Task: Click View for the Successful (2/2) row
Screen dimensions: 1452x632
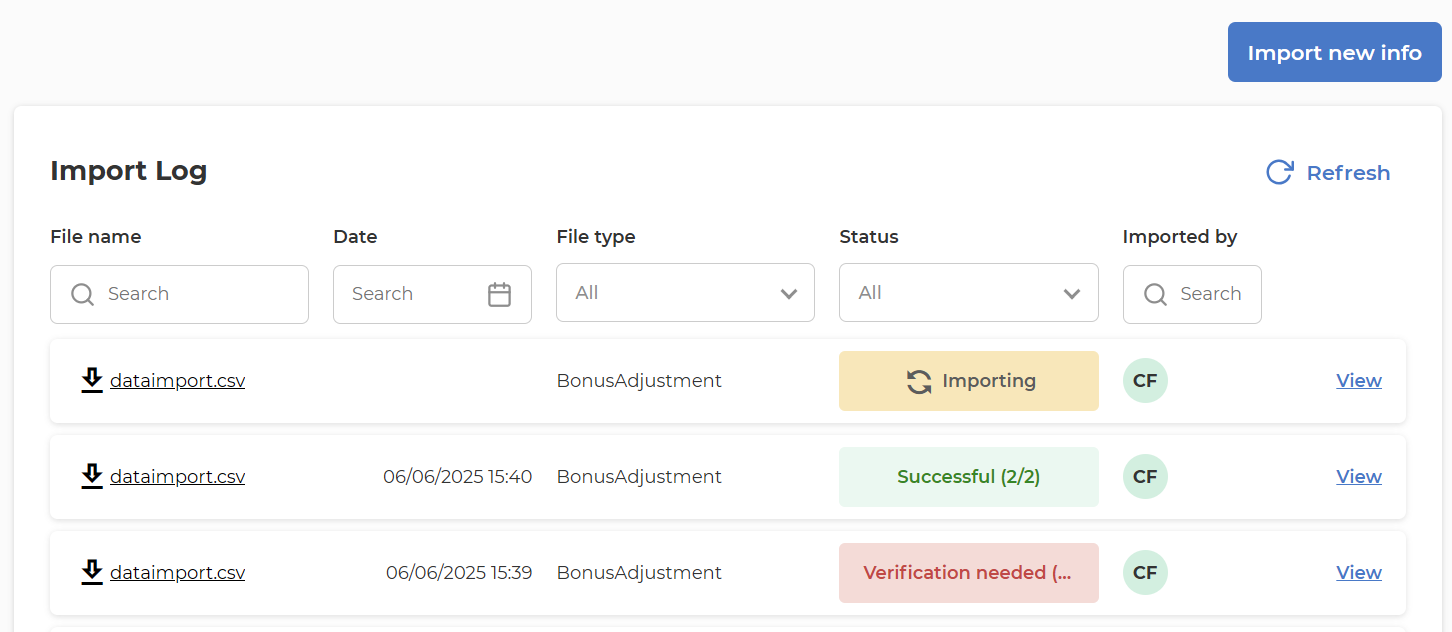Action: 1359,477
